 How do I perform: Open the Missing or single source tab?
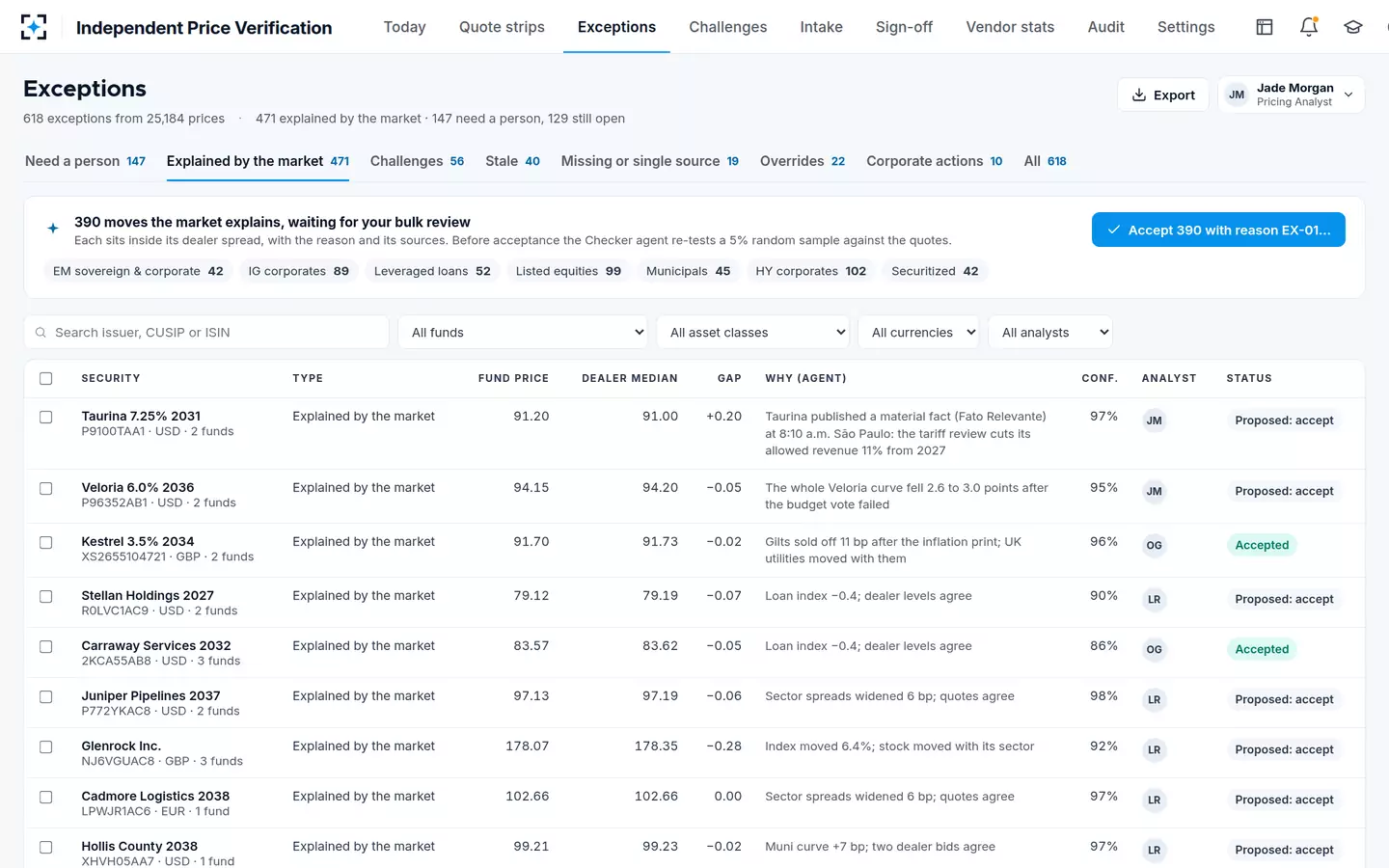[x=650, y=161]
